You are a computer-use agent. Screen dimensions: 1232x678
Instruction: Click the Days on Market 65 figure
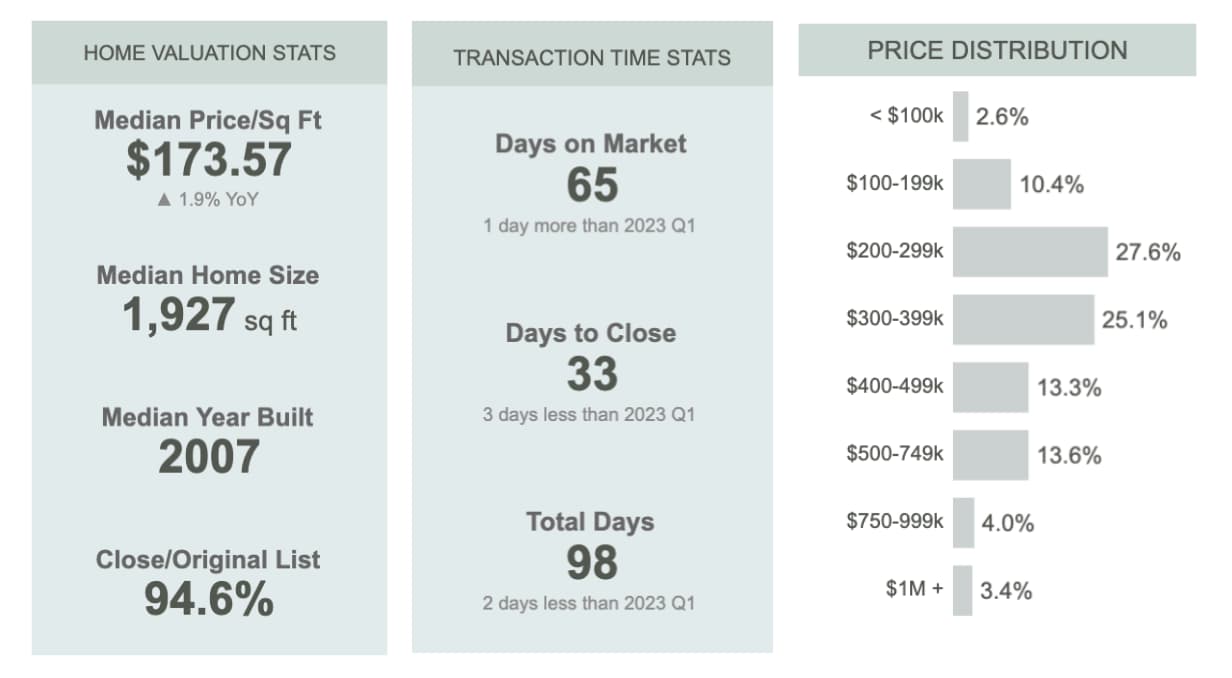point(592,185)
